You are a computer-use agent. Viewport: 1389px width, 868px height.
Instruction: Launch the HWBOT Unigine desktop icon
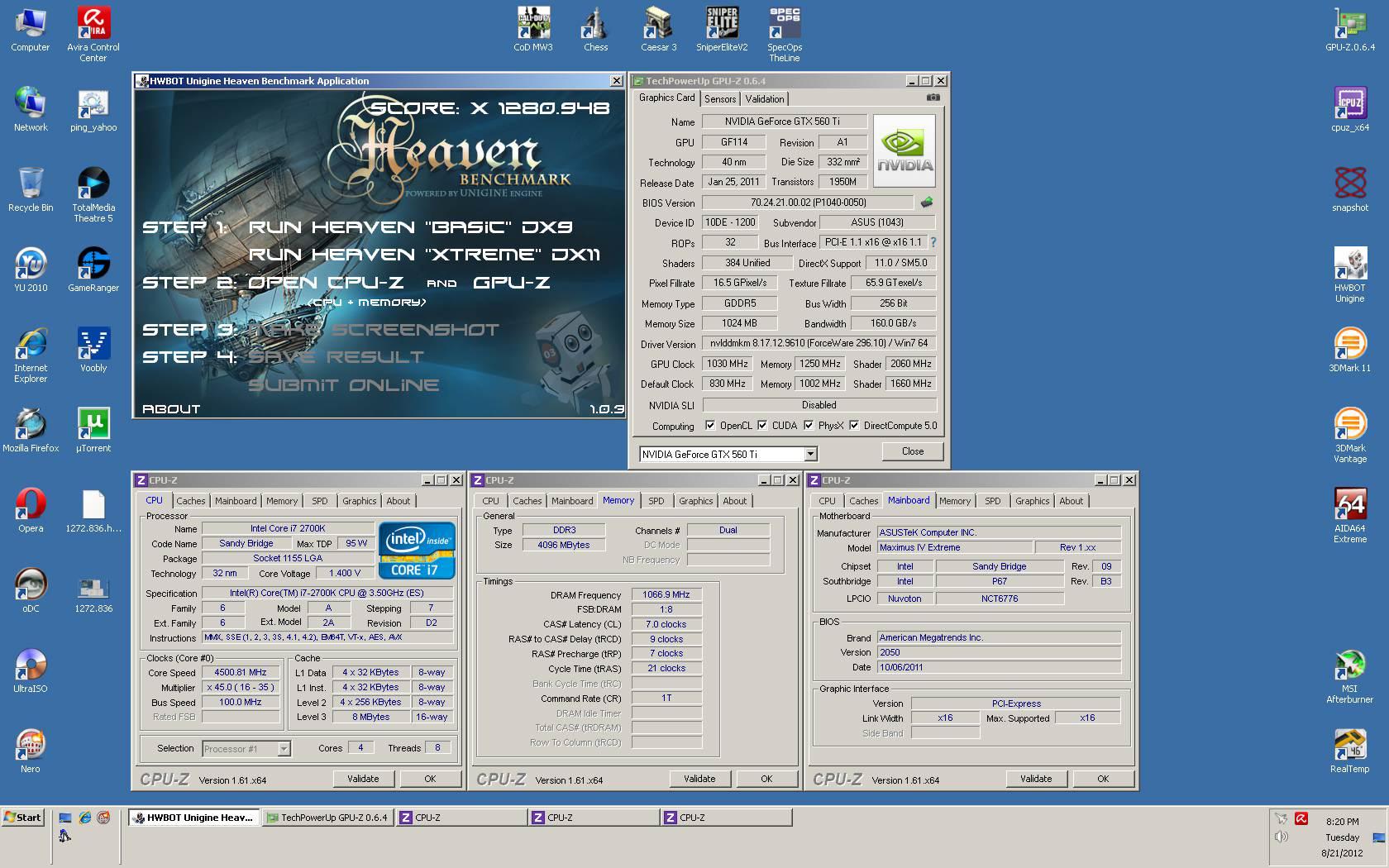[x=1350, y=274]
